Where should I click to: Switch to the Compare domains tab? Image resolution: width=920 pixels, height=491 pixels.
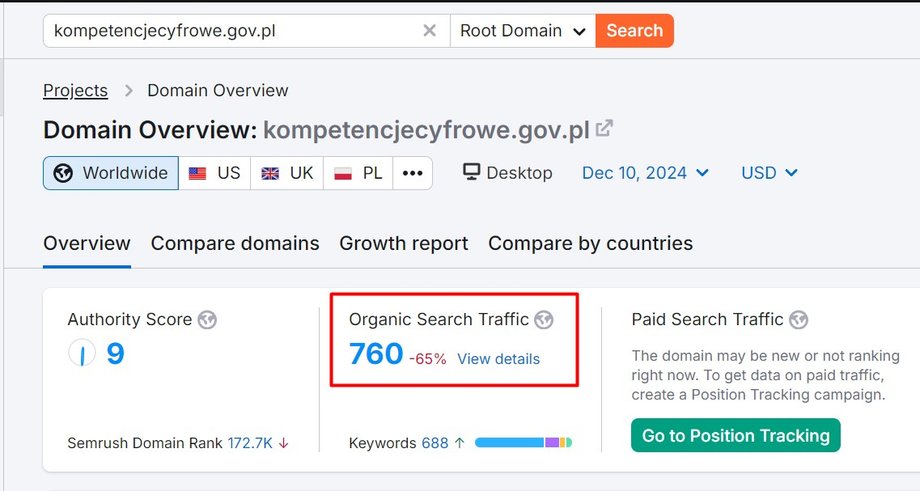point(235,243)
